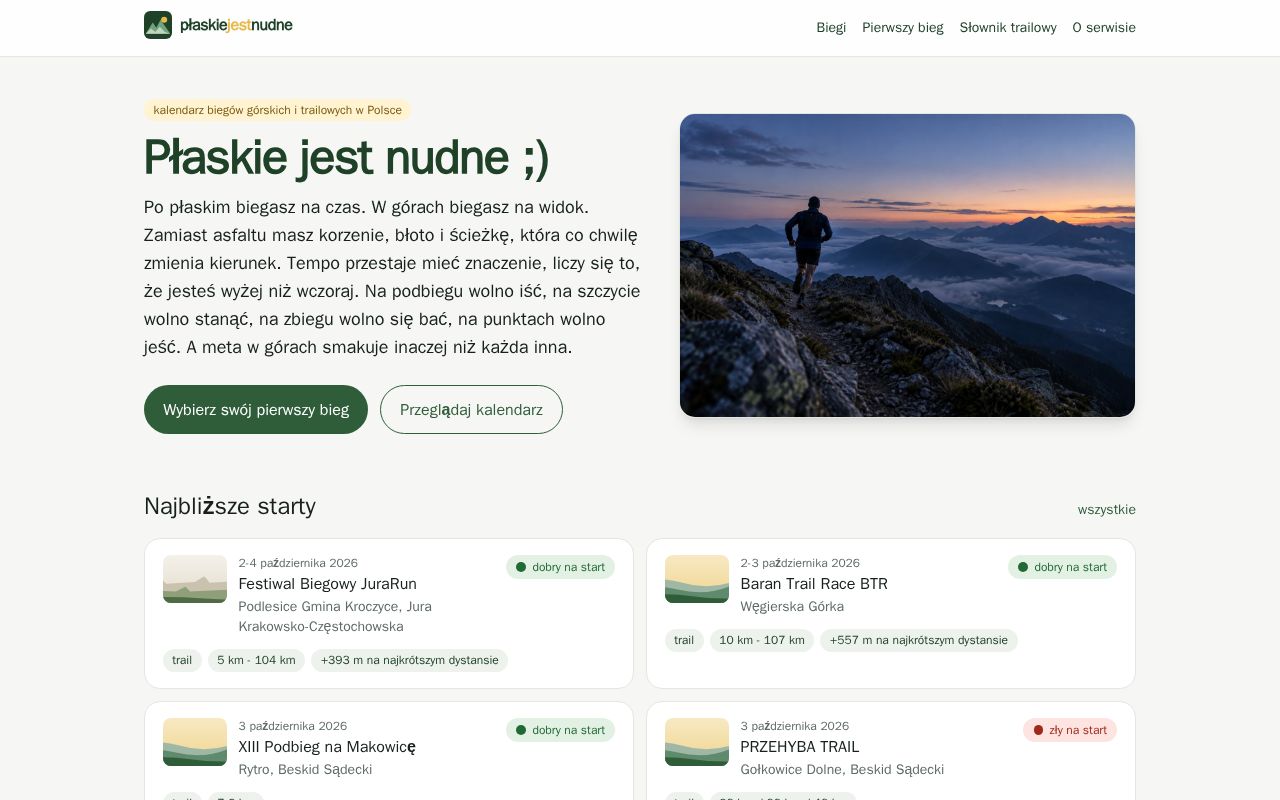Image resolution: width=1280 pixels, height=800 pixels.
Task: Go to Pierwszy bieg in navigation
Action: coord(903,28)
